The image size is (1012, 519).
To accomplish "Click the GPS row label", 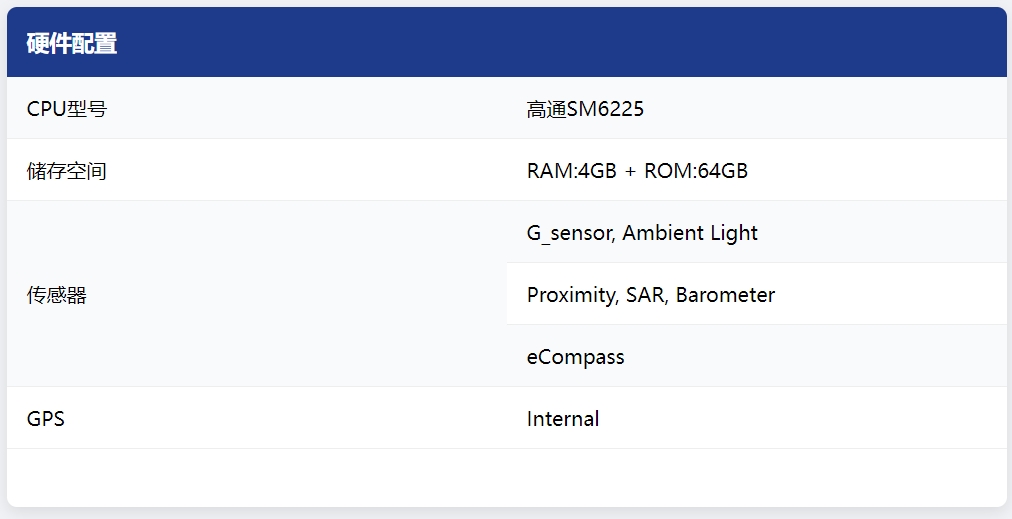I will point(45,419).
